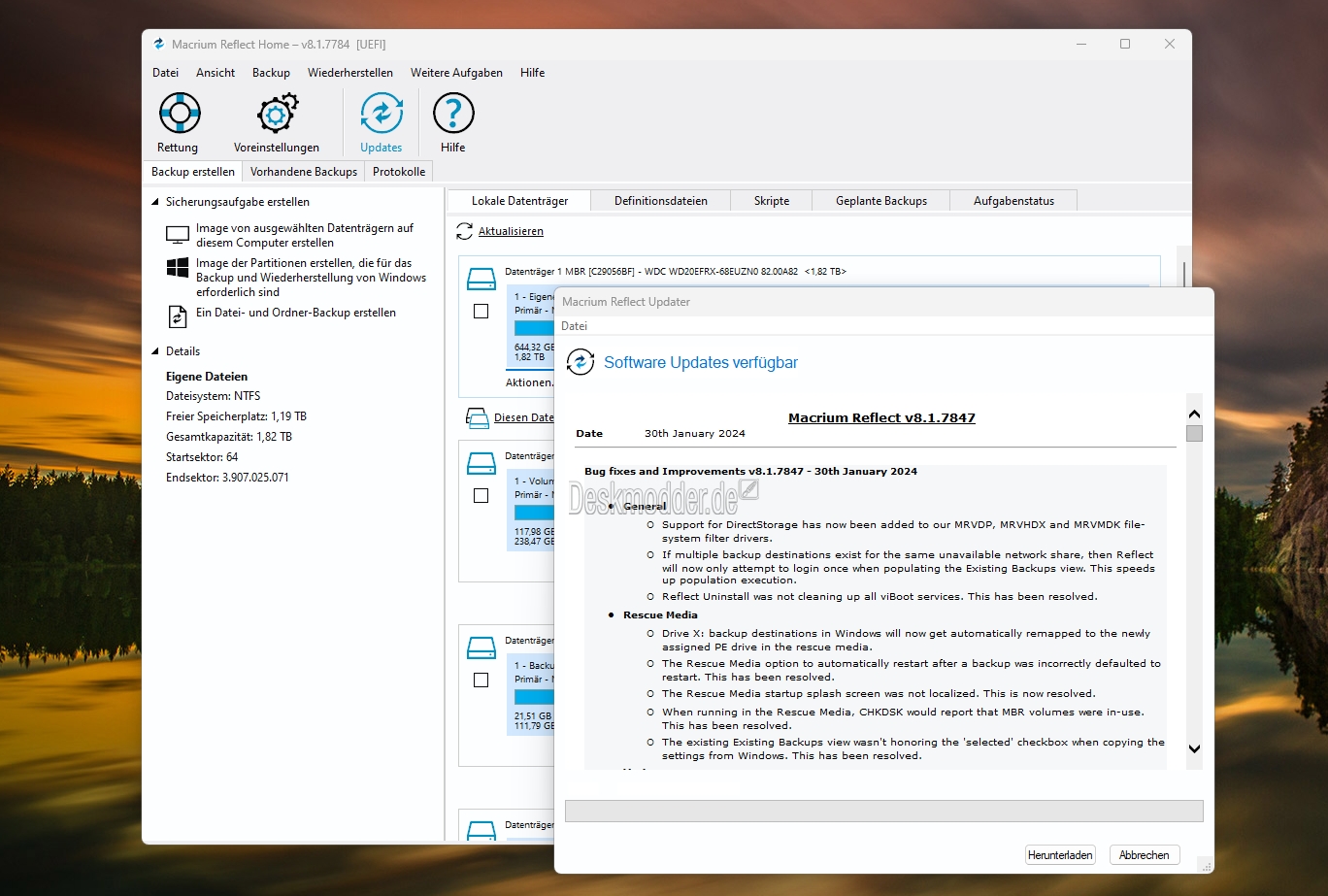This screenshot has height=896, width=1328.
Task: Click the monitor icon for disk image creation
Action: click(178, 235)
